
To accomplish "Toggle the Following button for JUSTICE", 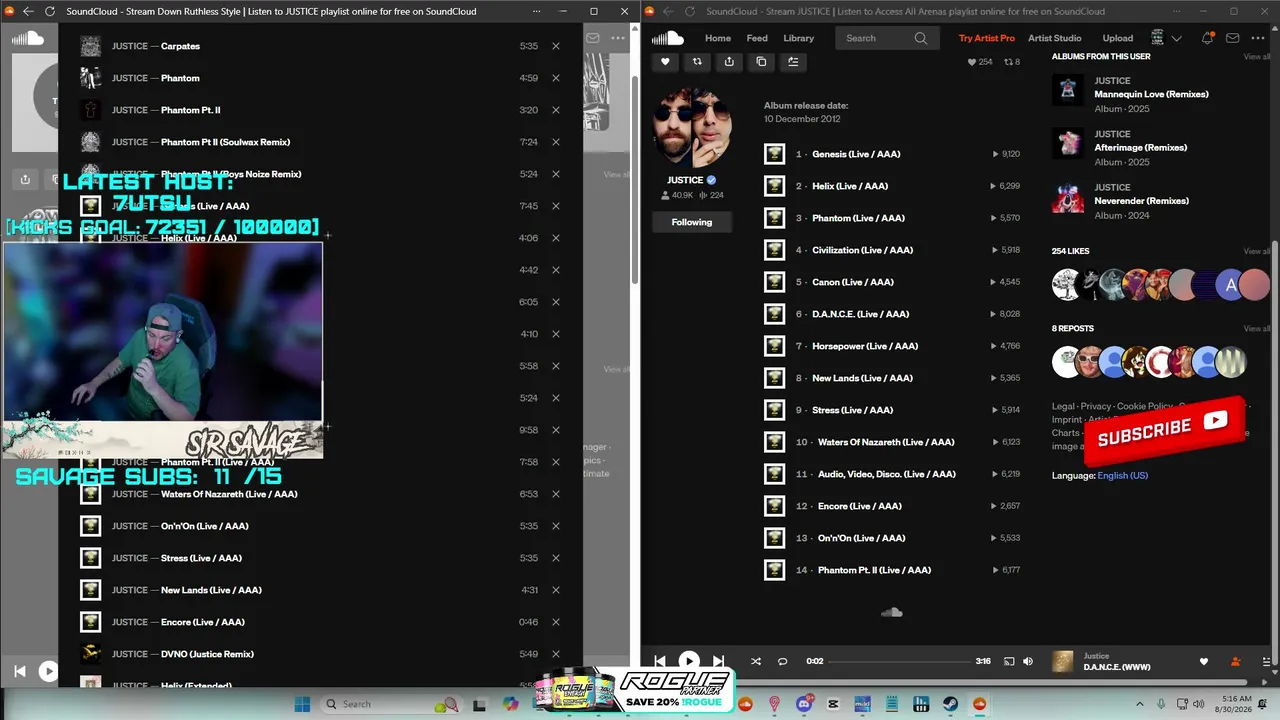I will pyautogui.click(x=692, y=222).
